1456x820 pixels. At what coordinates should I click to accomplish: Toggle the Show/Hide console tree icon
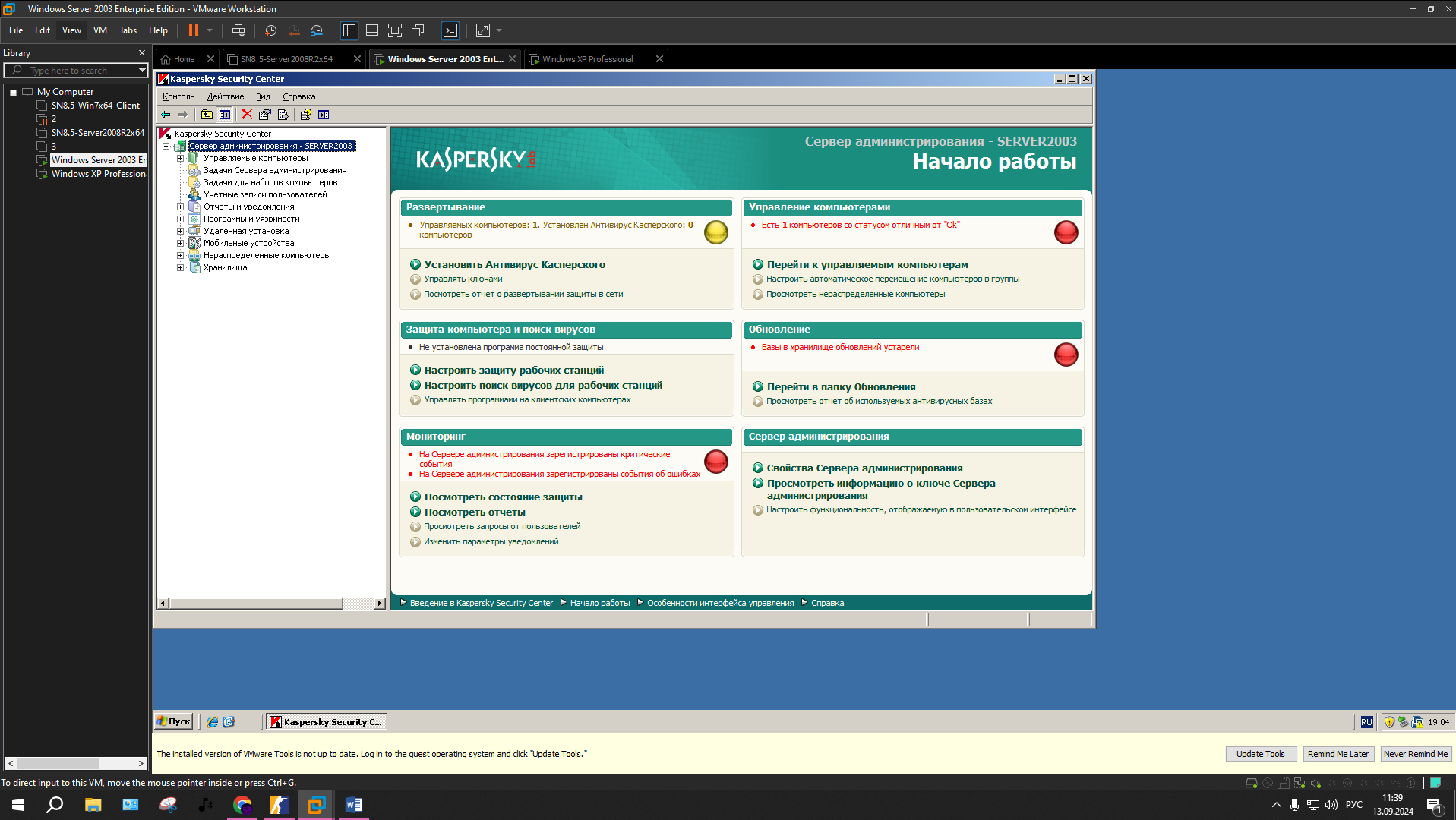click(225, 115)
